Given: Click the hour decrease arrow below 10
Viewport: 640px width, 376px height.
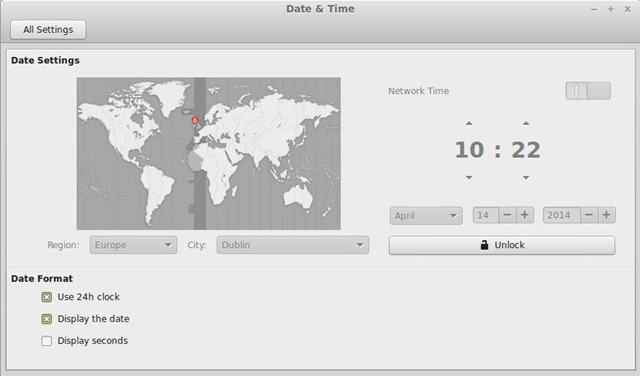Looking at the screenshot, I should coord(469,178).
